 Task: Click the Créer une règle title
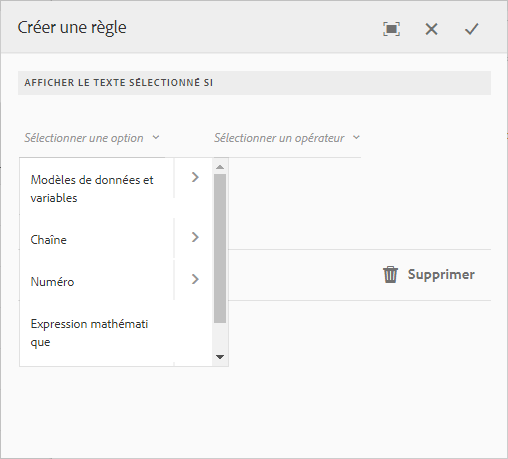click(72, 28)
